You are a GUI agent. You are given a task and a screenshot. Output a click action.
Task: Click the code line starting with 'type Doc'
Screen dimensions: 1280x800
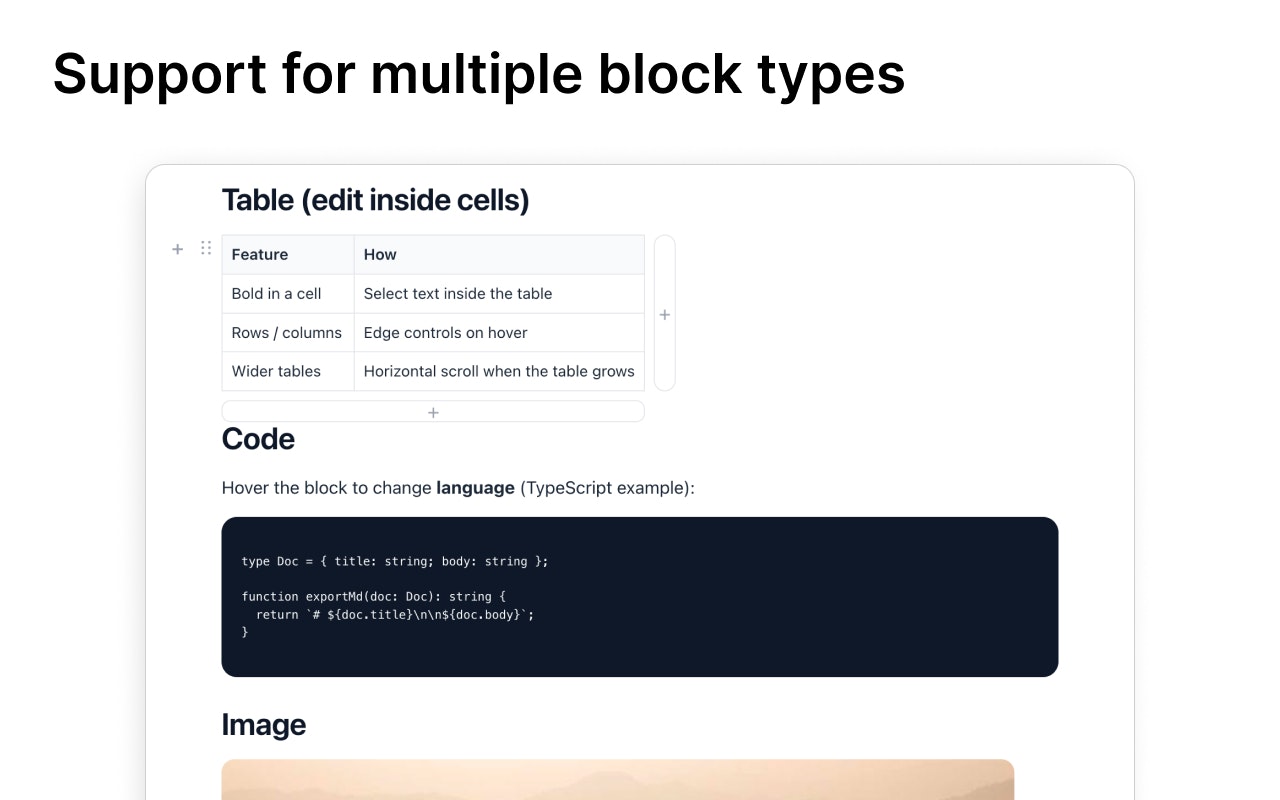click(x=394, y=561)
